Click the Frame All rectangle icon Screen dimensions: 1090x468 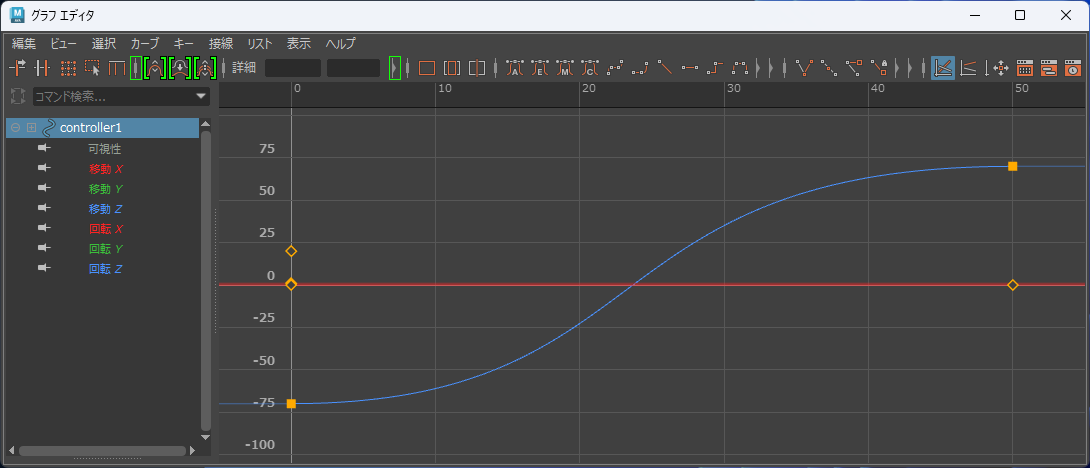point(427,68)
